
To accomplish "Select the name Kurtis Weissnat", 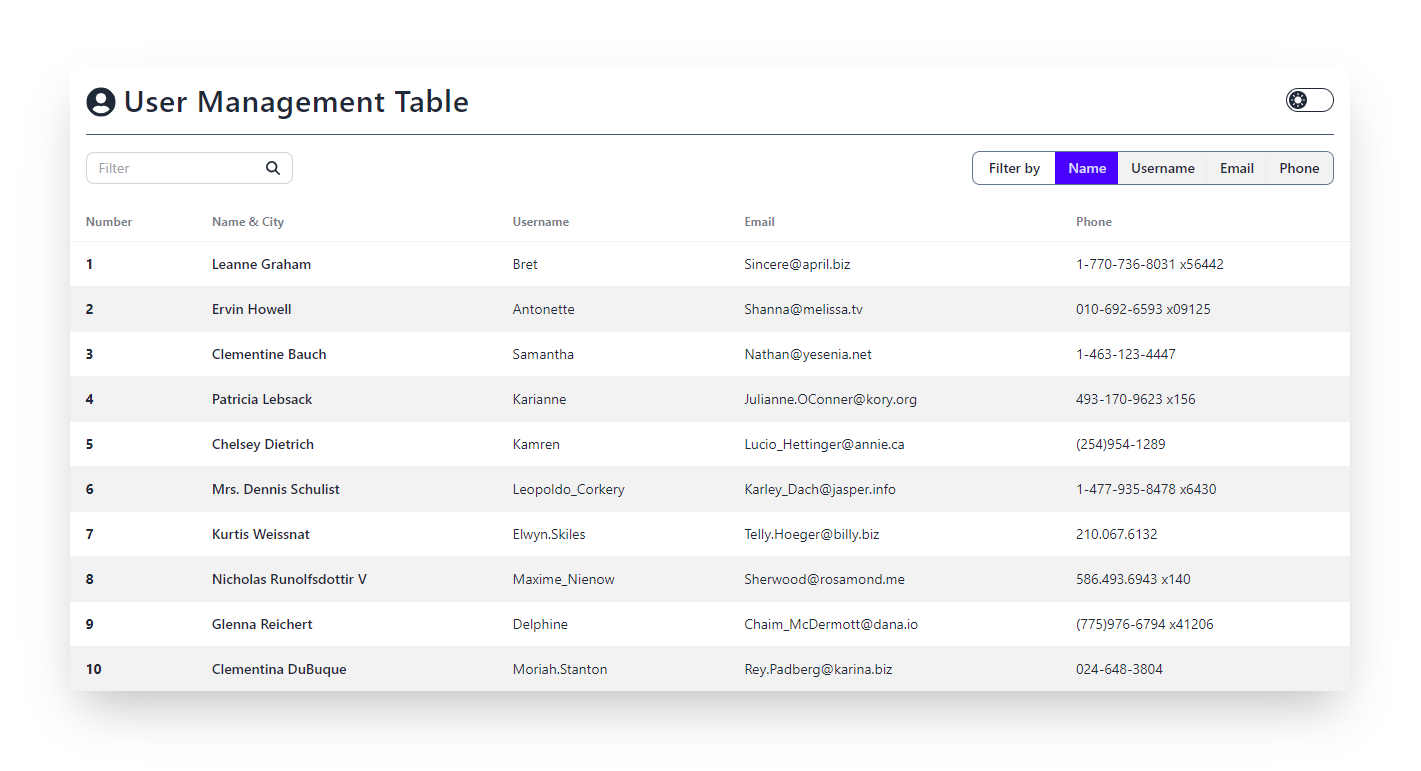I will tap(261, 534).
